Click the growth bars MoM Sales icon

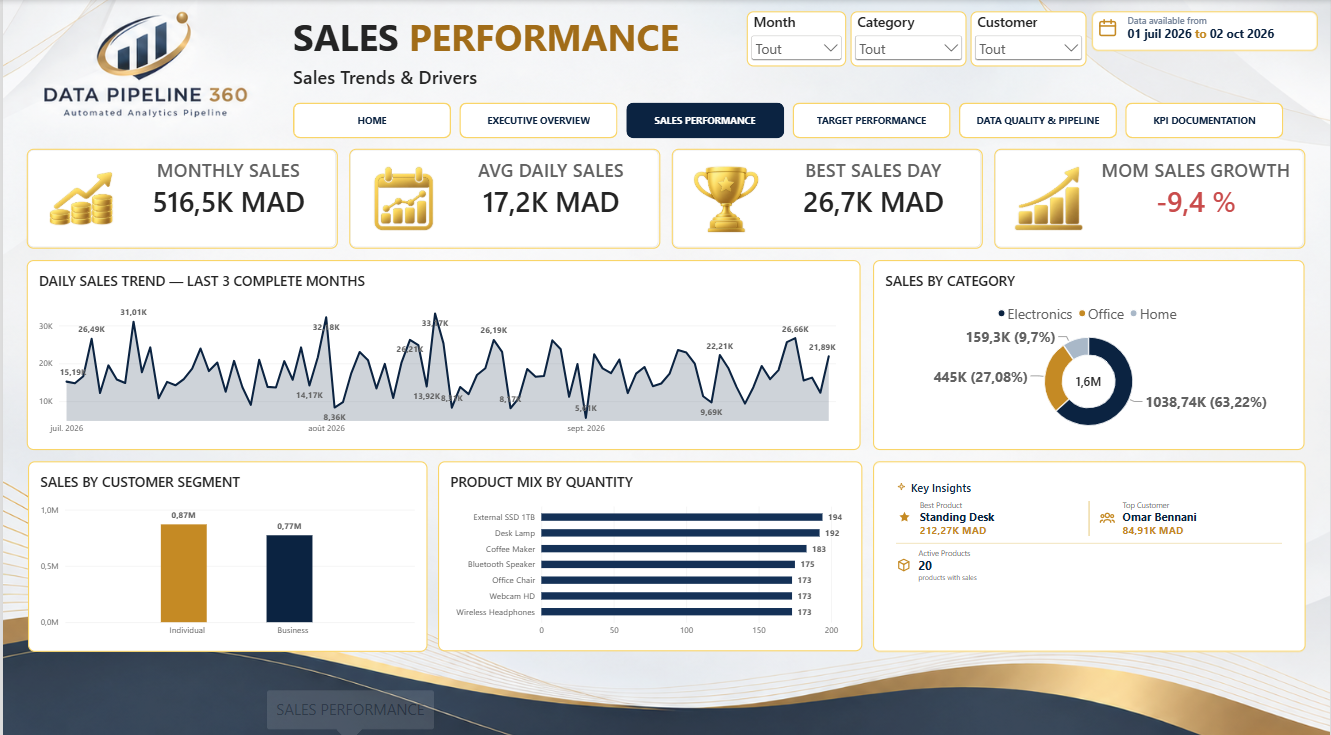[1049, 197]
